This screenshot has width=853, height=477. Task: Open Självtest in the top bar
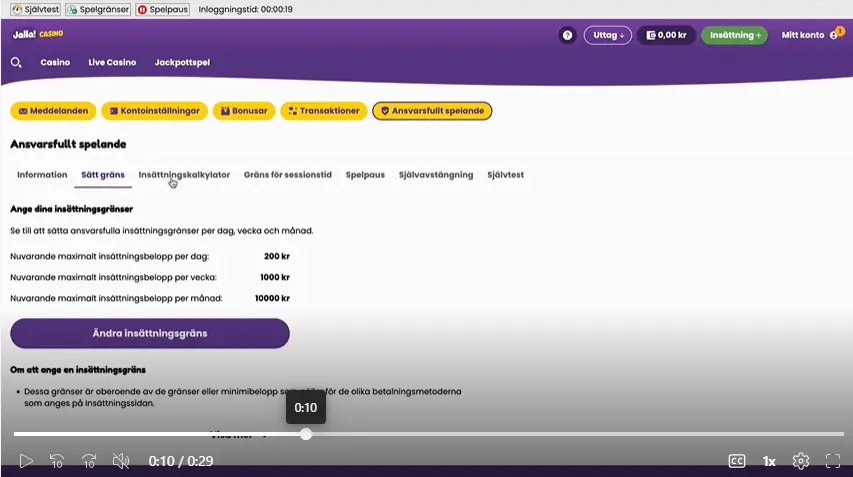[35, 9]
